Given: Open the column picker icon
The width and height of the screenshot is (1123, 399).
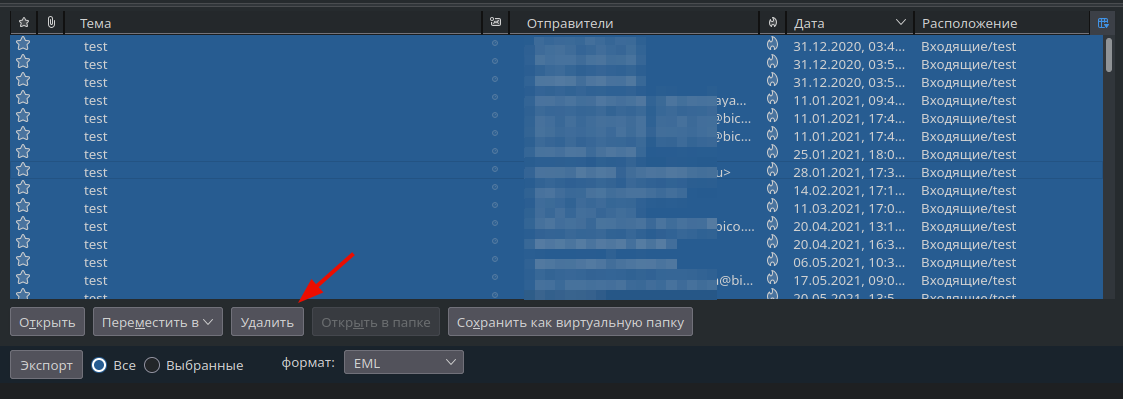Looking at the screenshot, I should coord(1103,23).
